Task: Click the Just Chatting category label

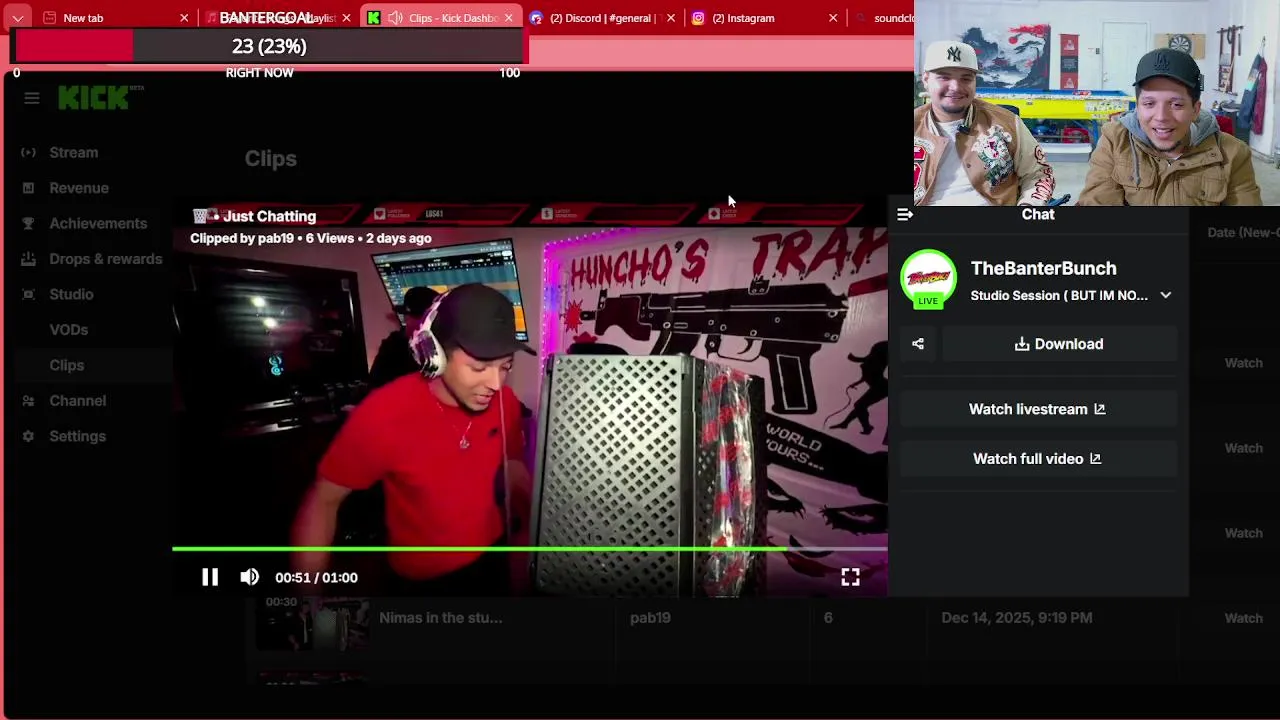Action: coord(269,216)
